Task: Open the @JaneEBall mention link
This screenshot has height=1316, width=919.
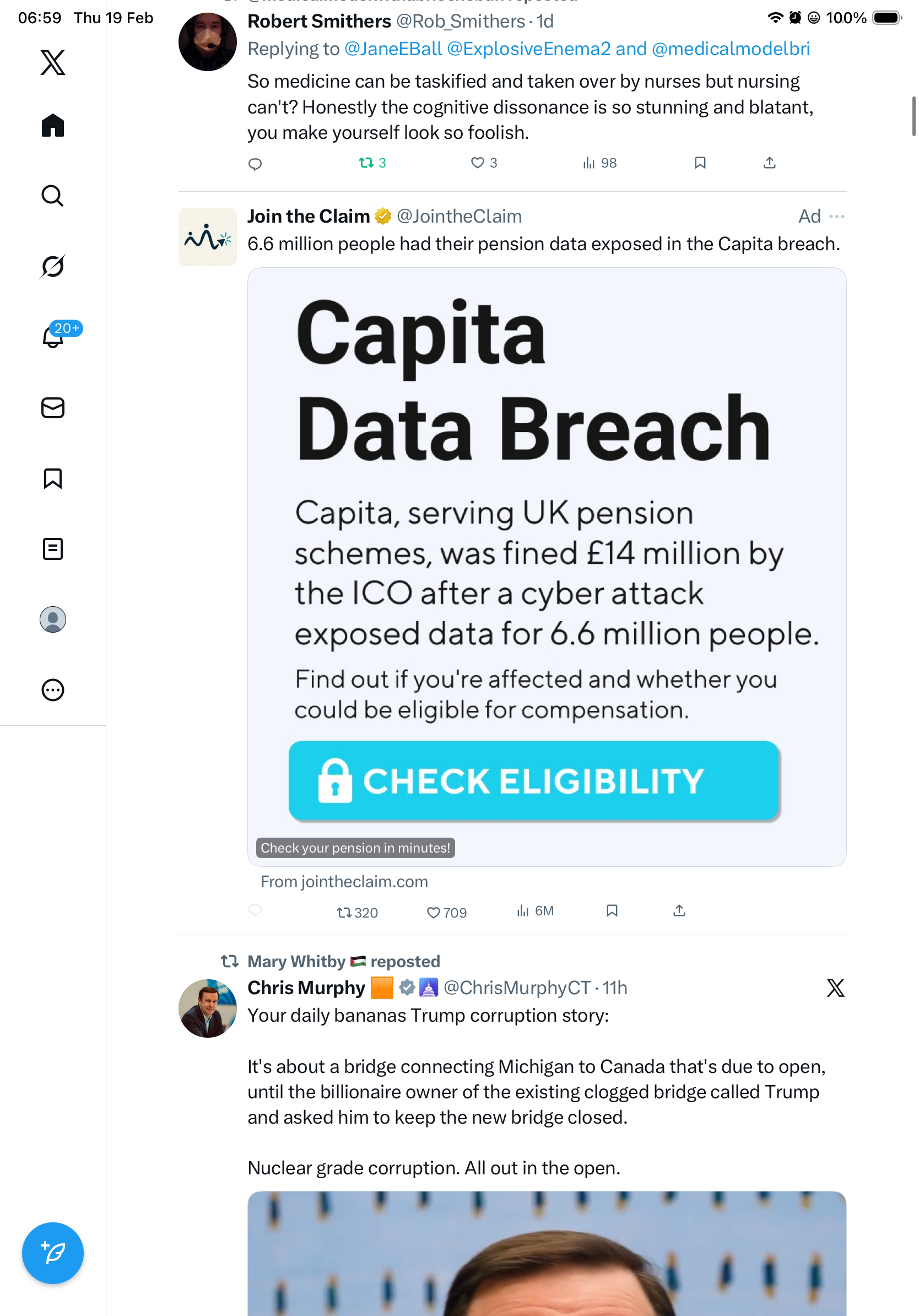Action: click(x=393, y=49)
